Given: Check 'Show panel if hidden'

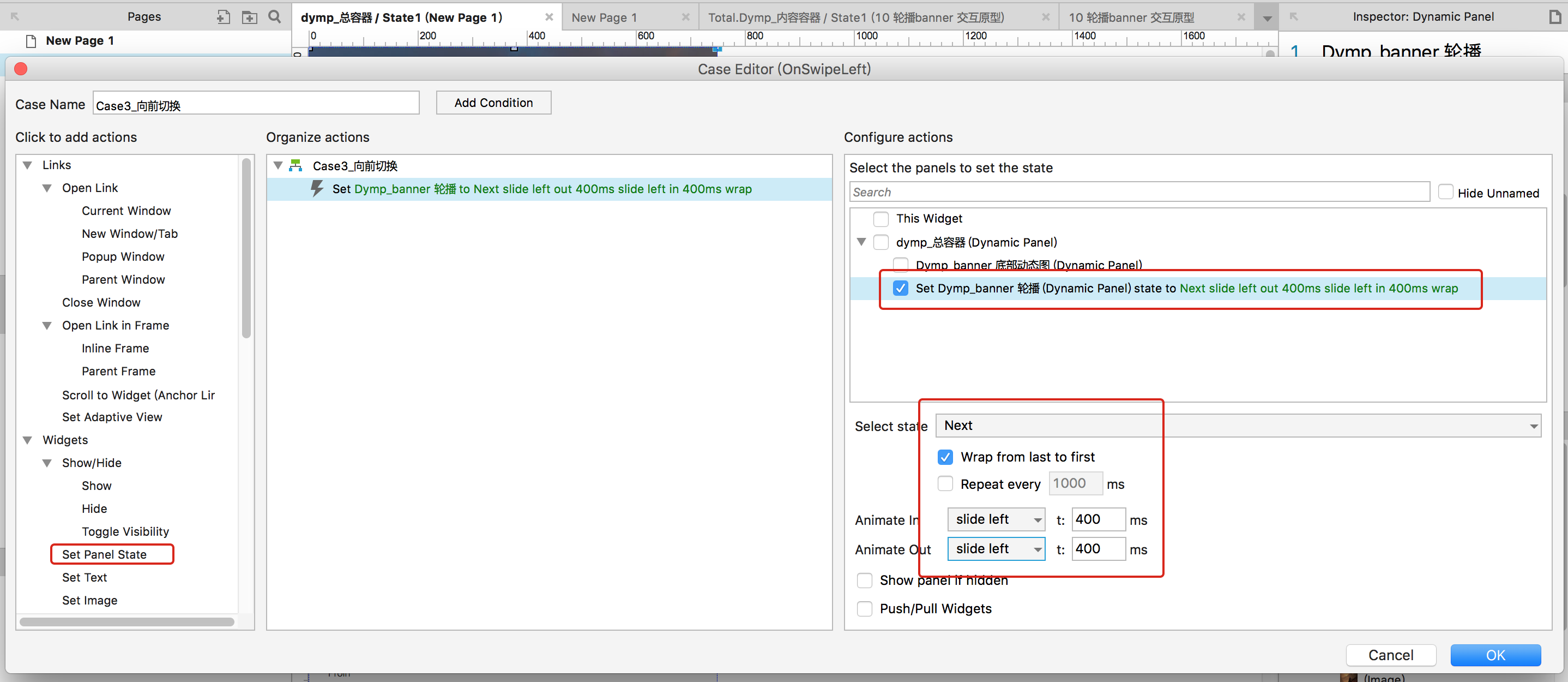Looking at the screenshot, I should (x=864, y=581).
